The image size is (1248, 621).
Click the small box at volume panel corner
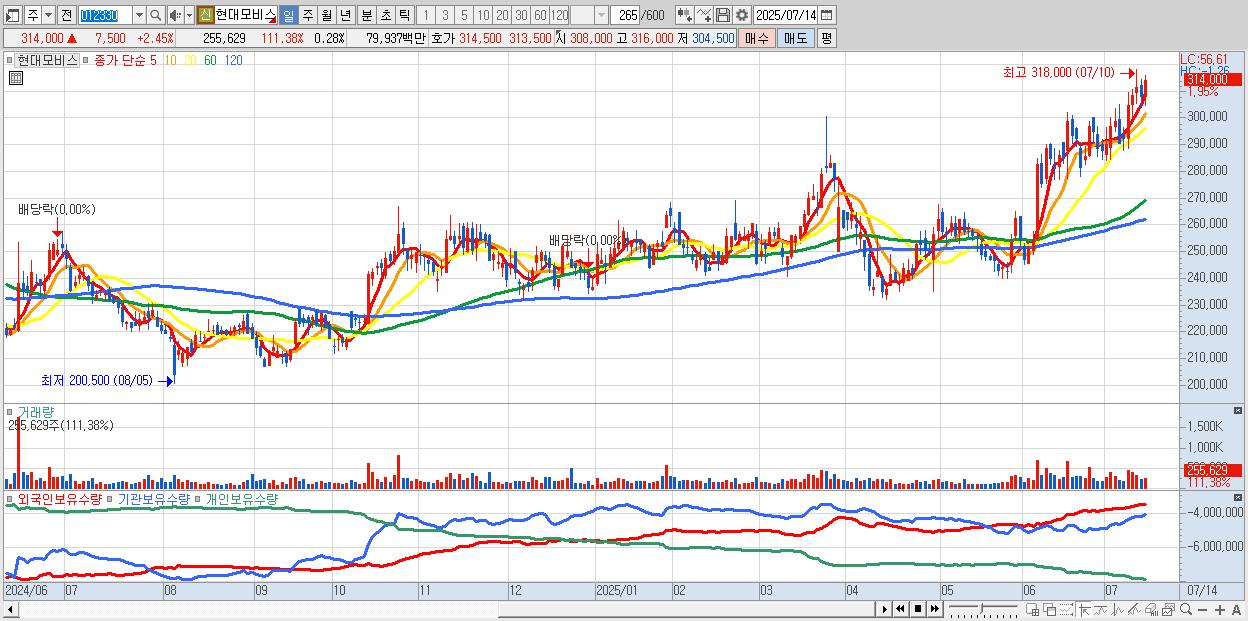tap(1238, 411)
